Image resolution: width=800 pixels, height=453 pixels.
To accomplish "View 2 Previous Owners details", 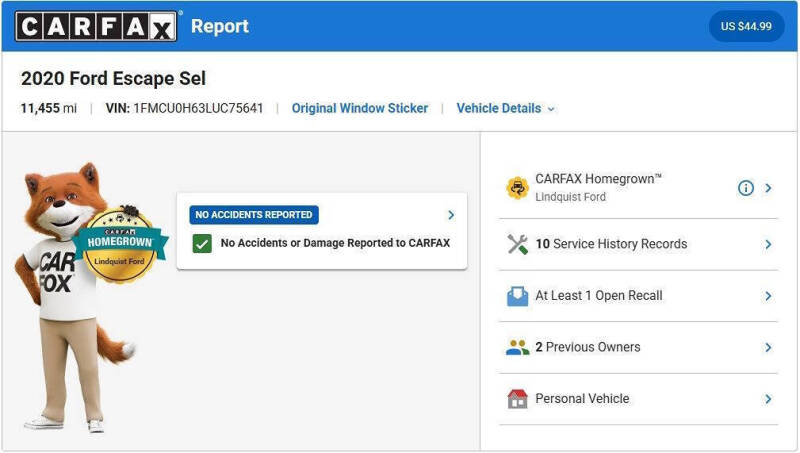I will (x=638, y=347).
